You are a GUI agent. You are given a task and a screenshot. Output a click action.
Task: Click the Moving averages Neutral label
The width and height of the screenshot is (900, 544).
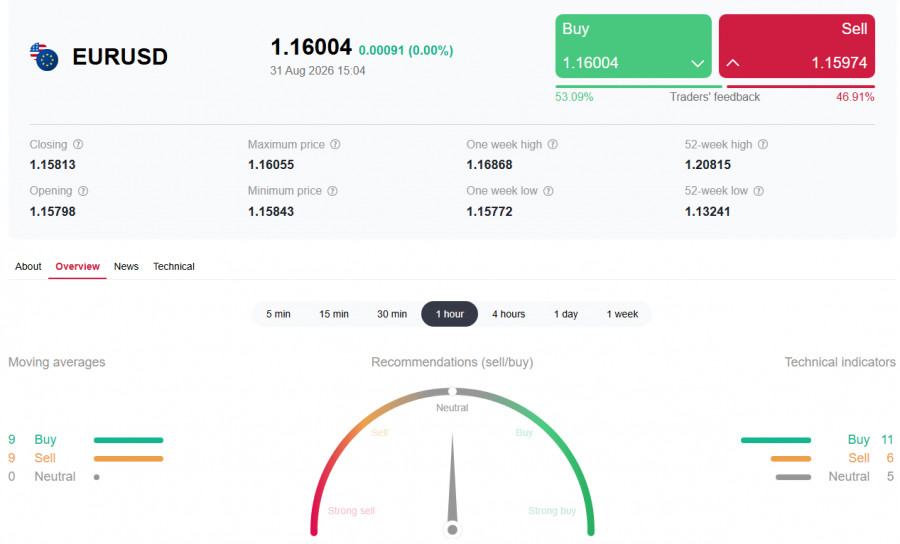coord(55,476)
